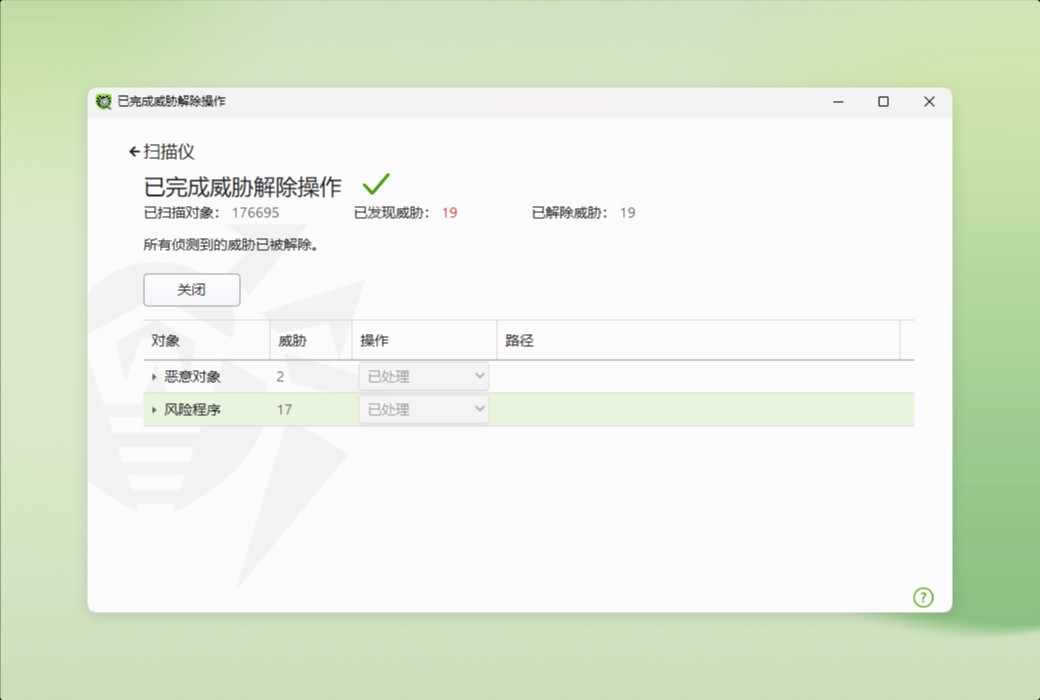Minimize the Dr.Web results window
Screen dimensions: 1040x700
tap(837, 101)
